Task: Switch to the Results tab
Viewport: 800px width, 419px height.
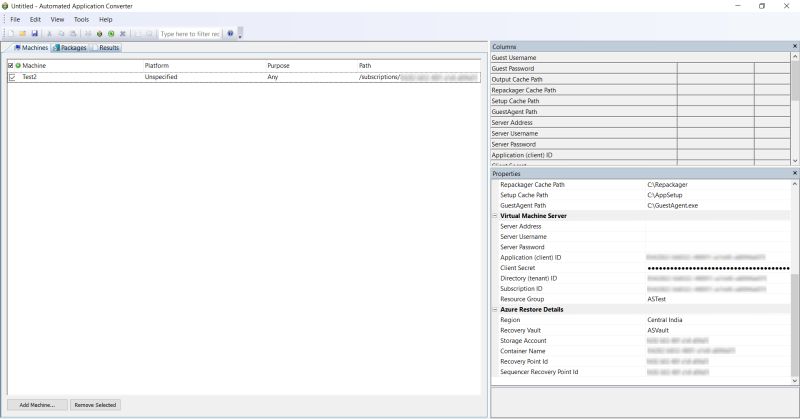Action: point(106,47)
